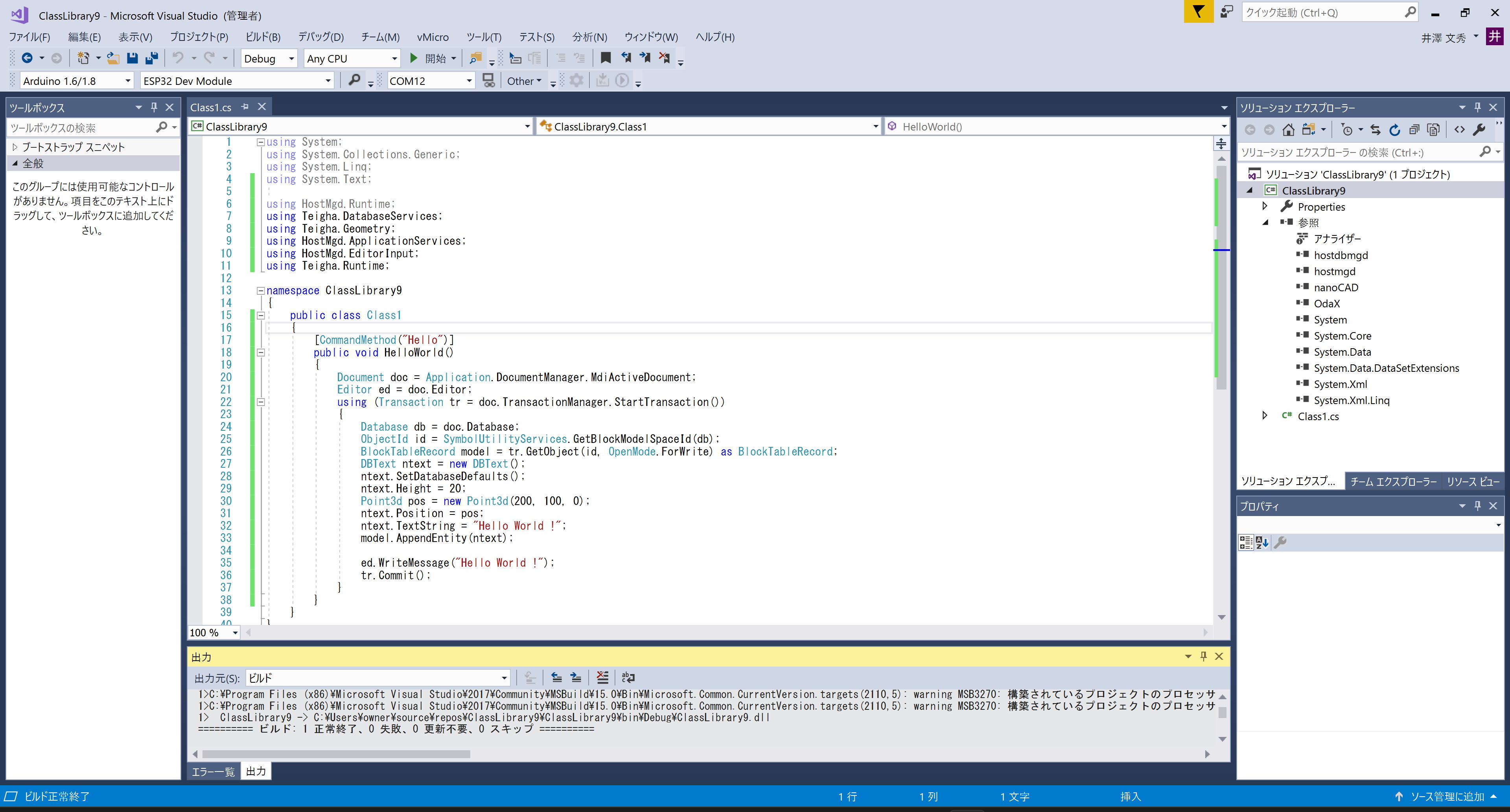Collapse the 参照 references node

click(1265, 222)
